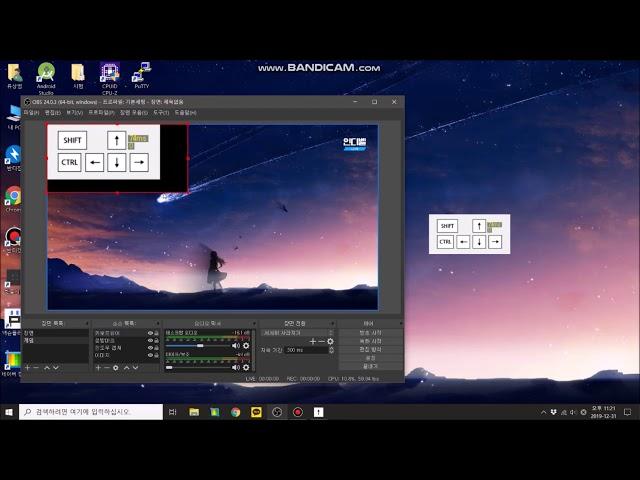The image size is (640, 480).
Task: Open the 도구(T) menu in OBS
Action: pos(161,112)
